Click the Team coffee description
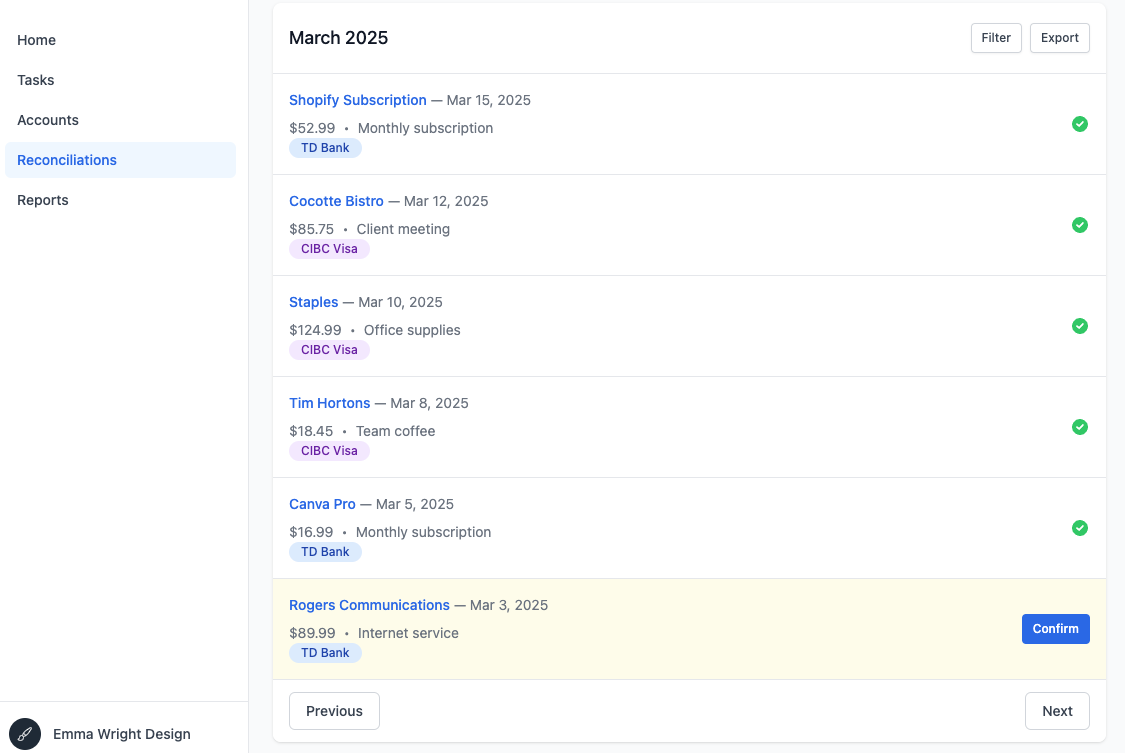This screenshot has width=1125, height=753. pyautogui.click(x=395, y=432)
